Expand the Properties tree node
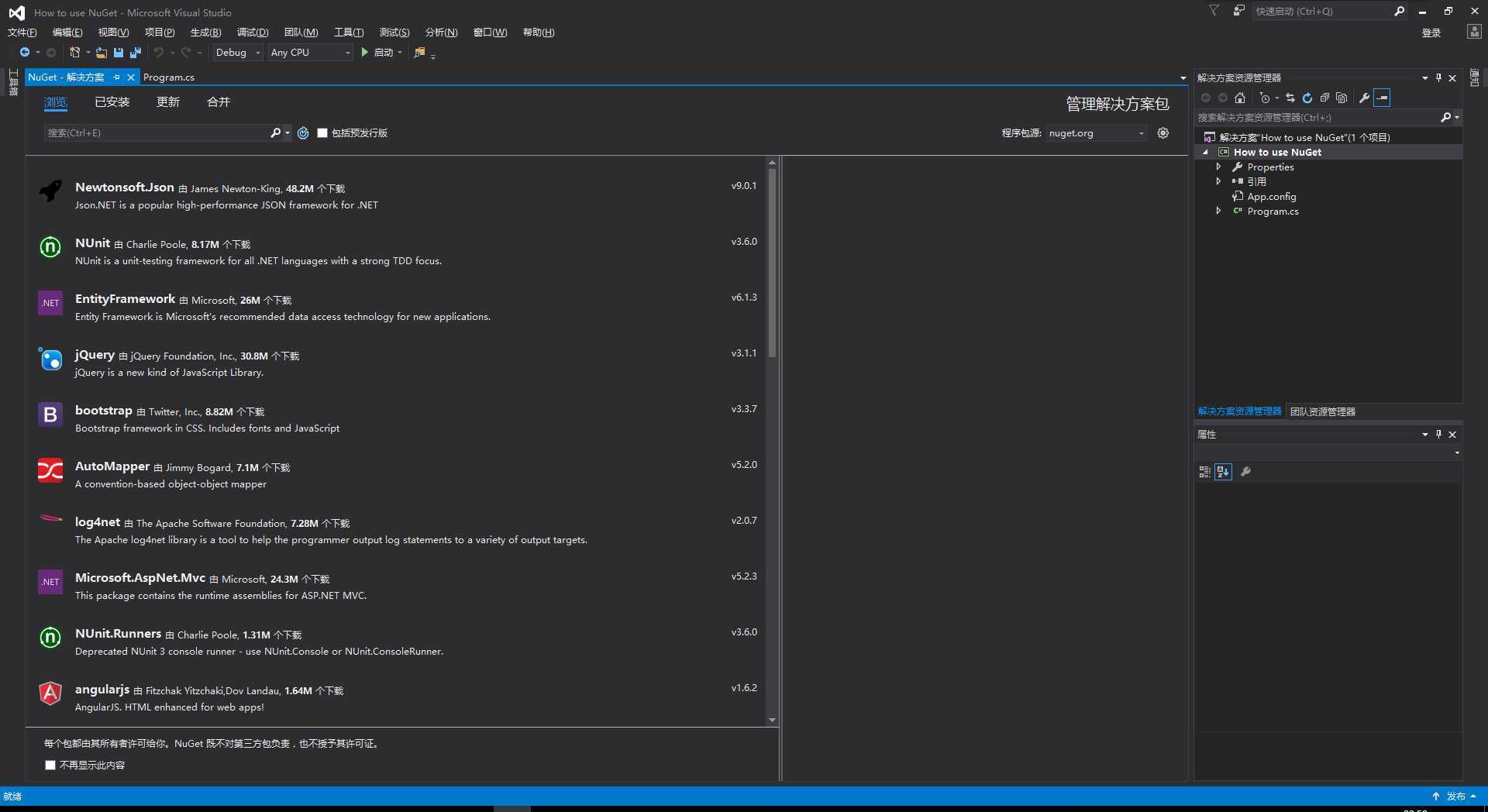This screenshot has height=812, width=1488. pos(1219,167)
